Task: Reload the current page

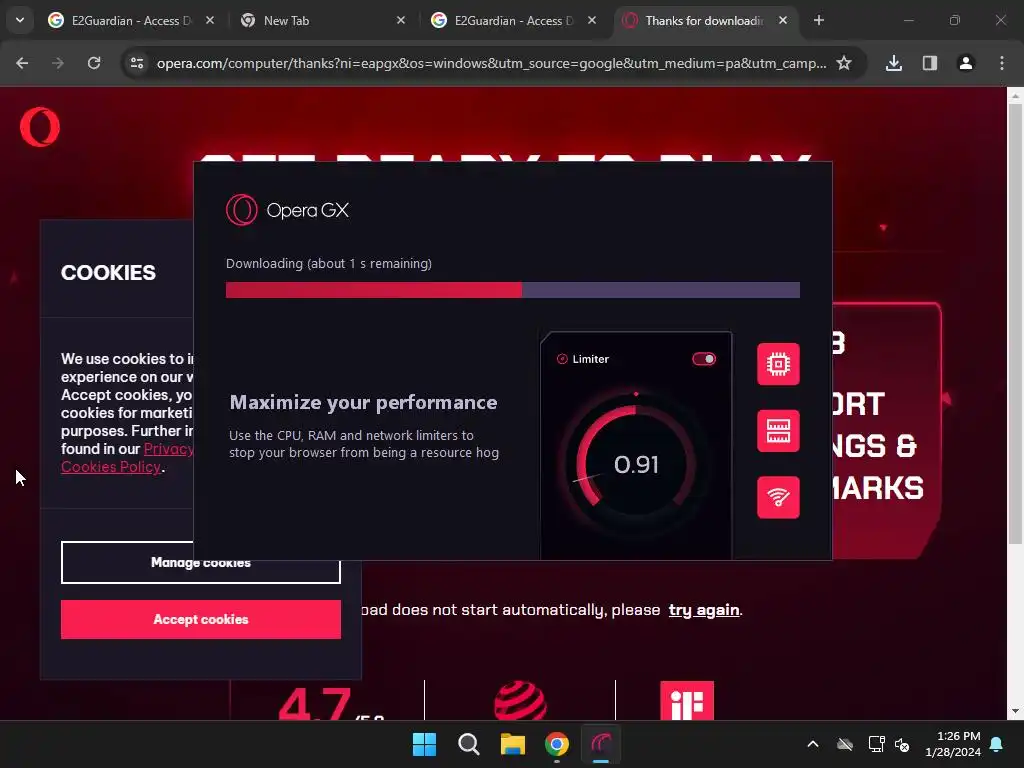Action: coord(94,63)
